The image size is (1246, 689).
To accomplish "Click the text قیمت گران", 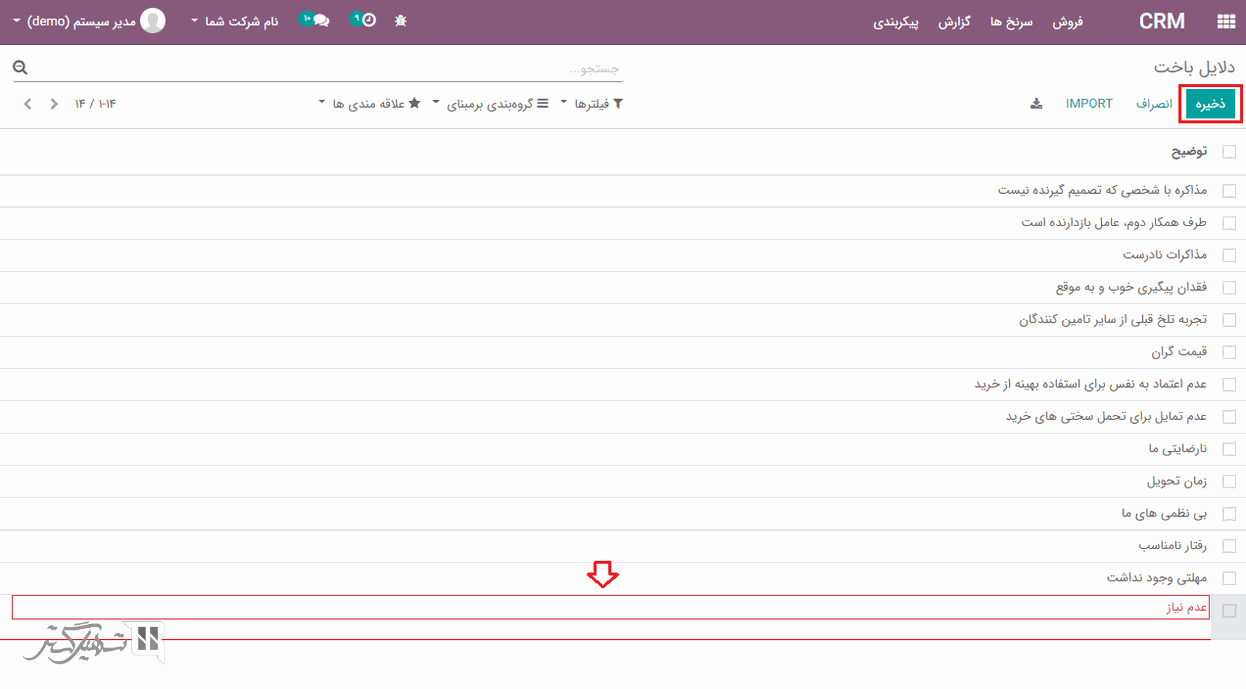I will (1179, 352).
